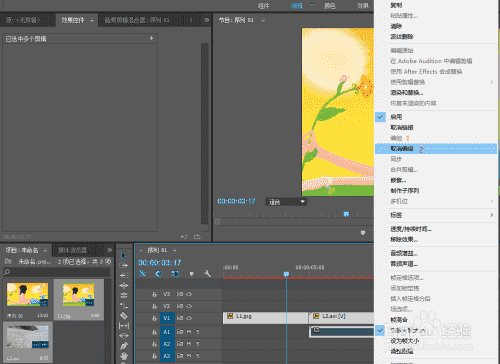Mute audio track A3
Screen dimensions: 500x364
tap(189, 356)
